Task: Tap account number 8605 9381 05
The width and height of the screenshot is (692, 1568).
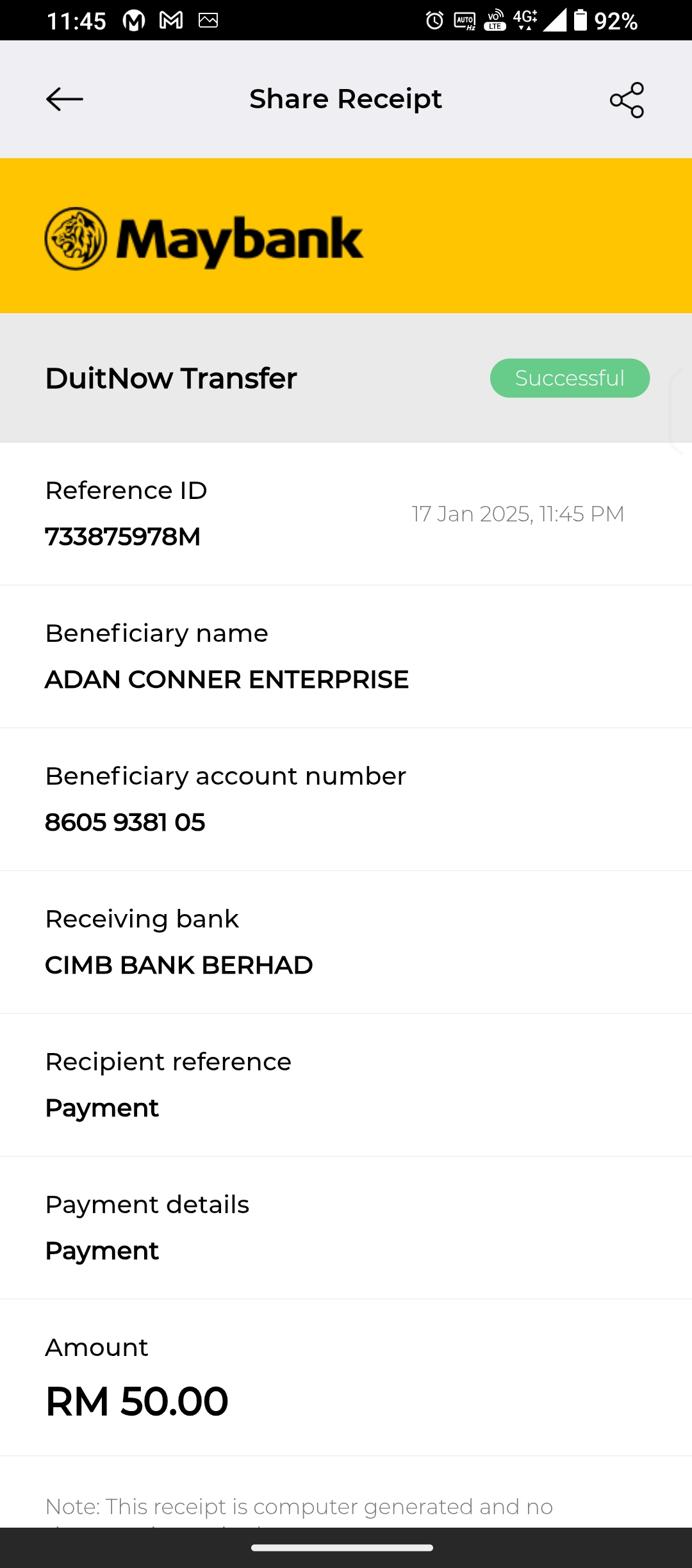Action: click(x=125, y=822)
